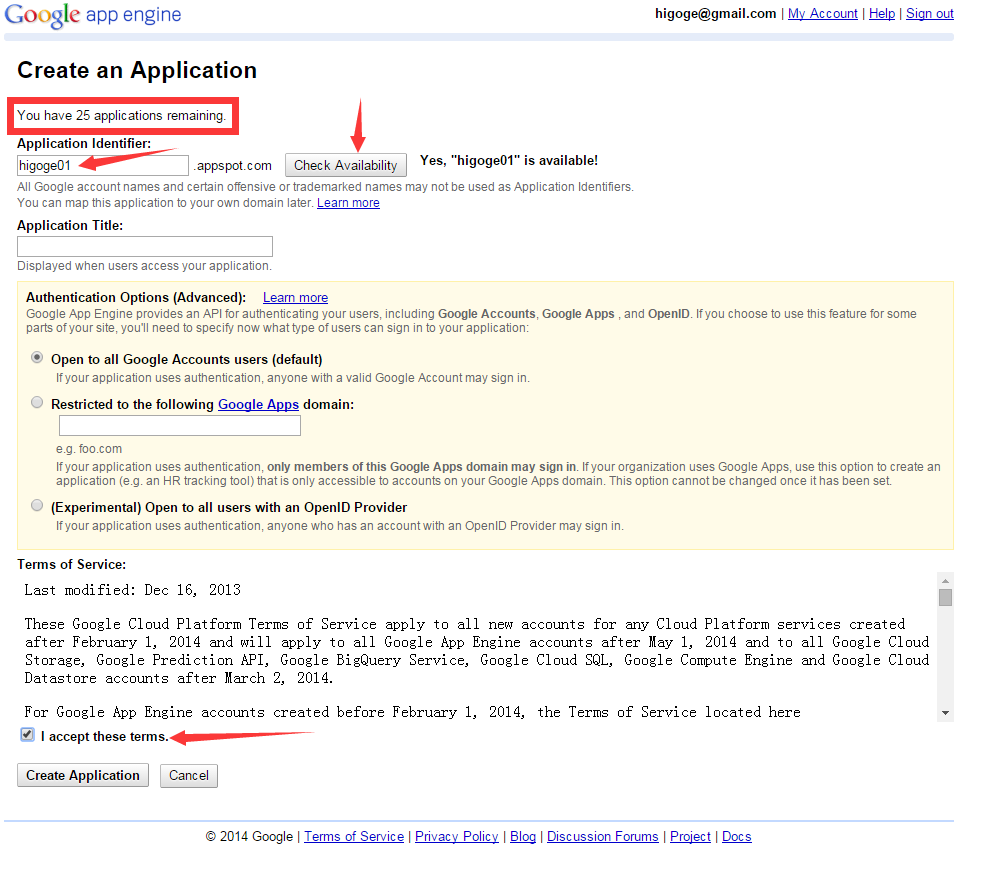Click Terms of Service scroll up arrow
The image size is (988, 873).
point(945,581)
